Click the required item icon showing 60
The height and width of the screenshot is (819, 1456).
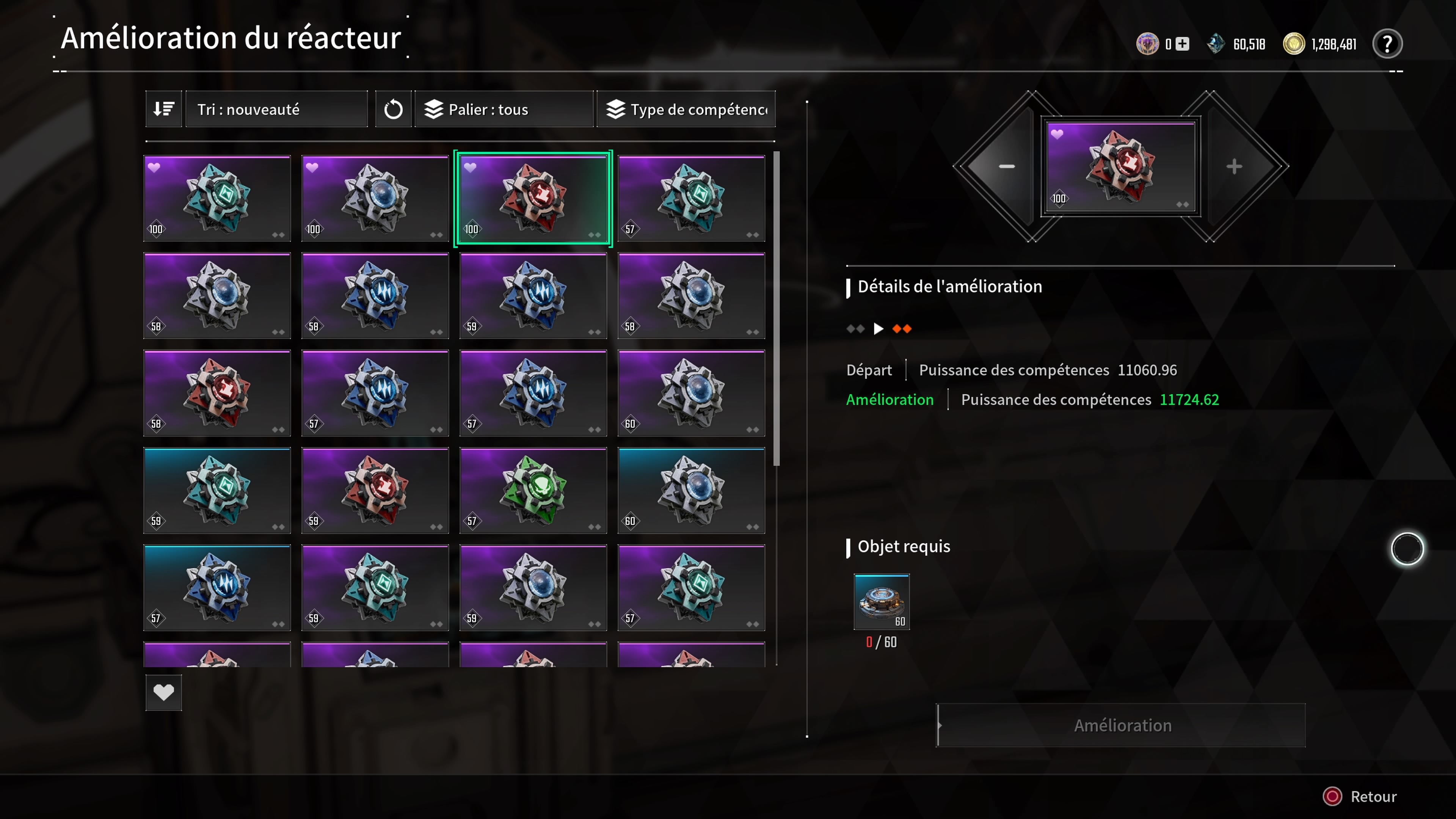tap(882, 601)
